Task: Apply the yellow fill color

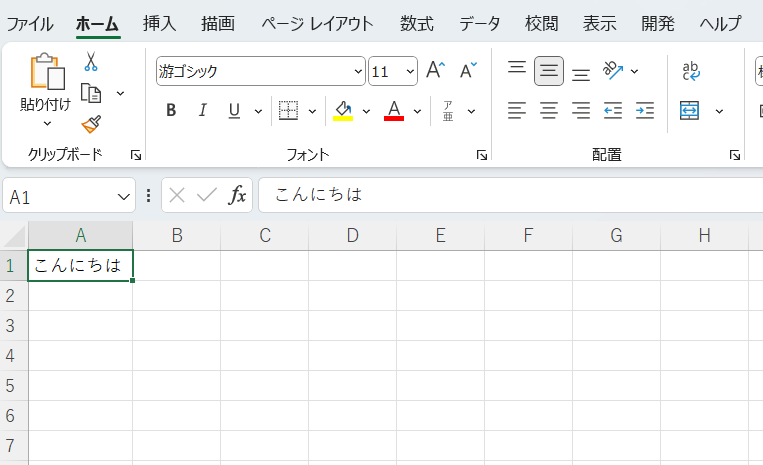Action: (x=343, y=110)
